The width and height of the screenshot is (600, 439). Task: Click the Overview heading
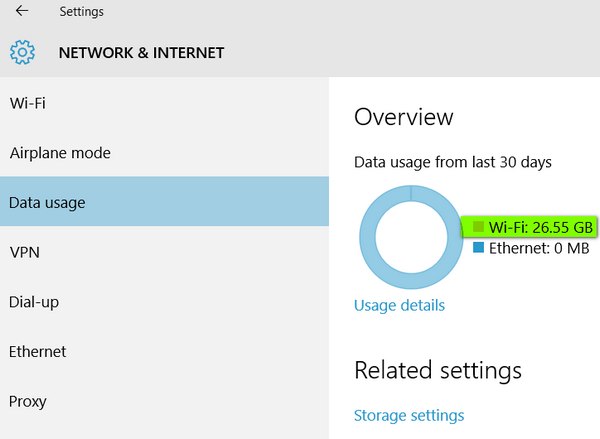tap(404, 117)
